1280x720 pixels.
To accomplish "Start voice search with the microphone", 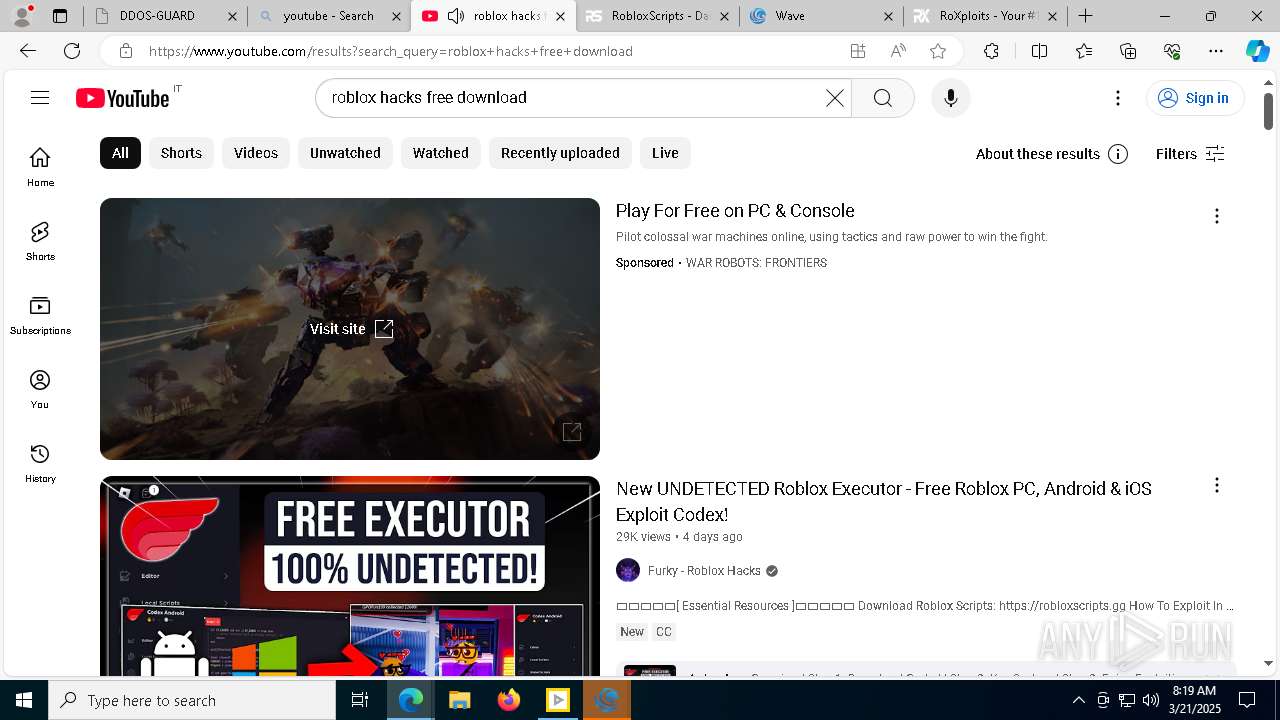I will 950,98.
